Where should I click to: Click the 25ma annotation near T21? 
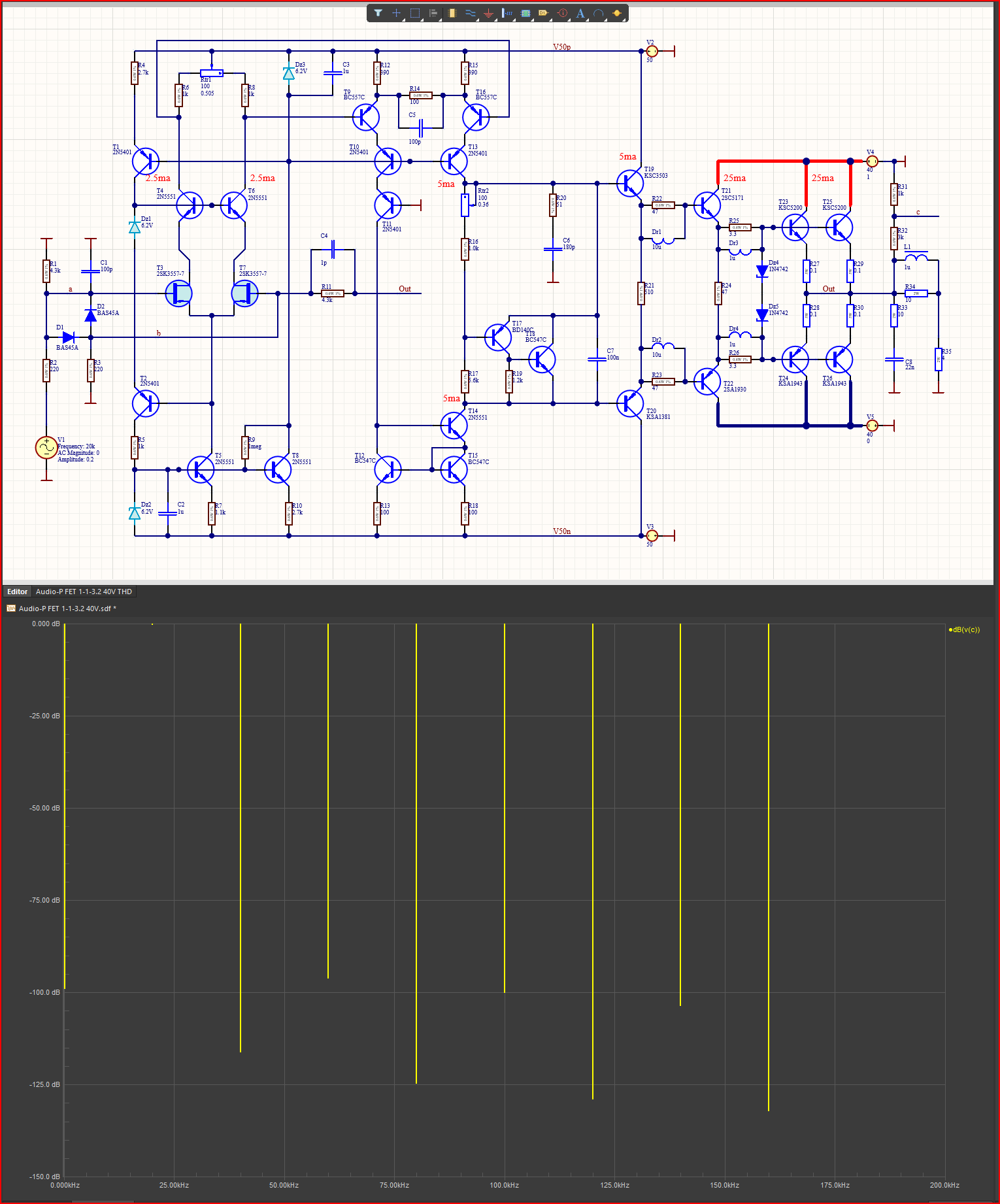[x=735, y=178]
